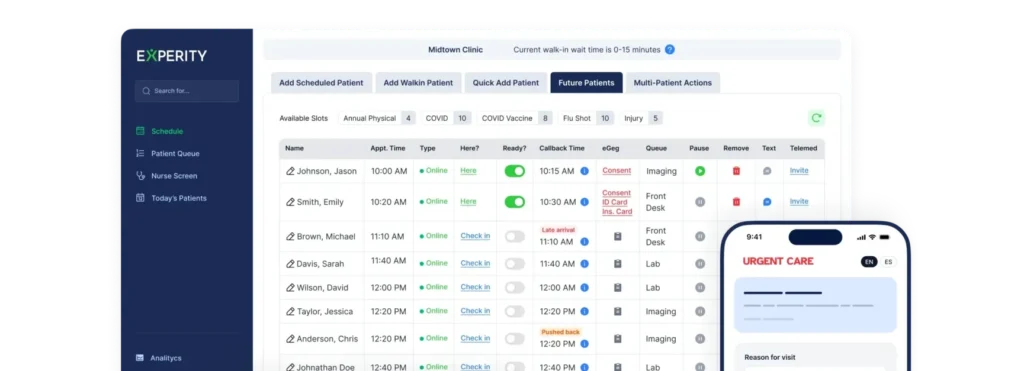This screenshot has width=1024, height=371.
Task: Open Ins. Card link for Smith, Emily
Action: pos(617,212)
